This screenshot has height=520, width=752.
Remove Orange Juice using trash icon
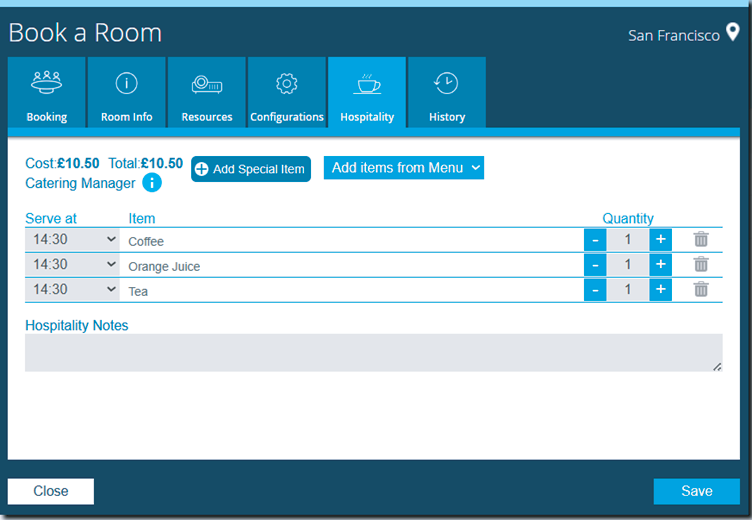click(701, 265)
